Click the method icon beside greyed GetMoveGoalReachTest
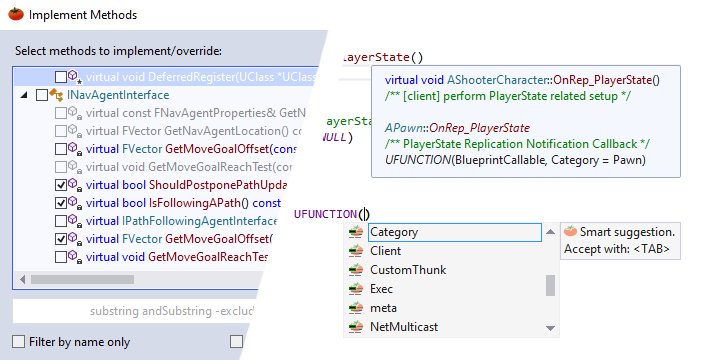Viewport: 703px width, 360px height. coord(75,167)
